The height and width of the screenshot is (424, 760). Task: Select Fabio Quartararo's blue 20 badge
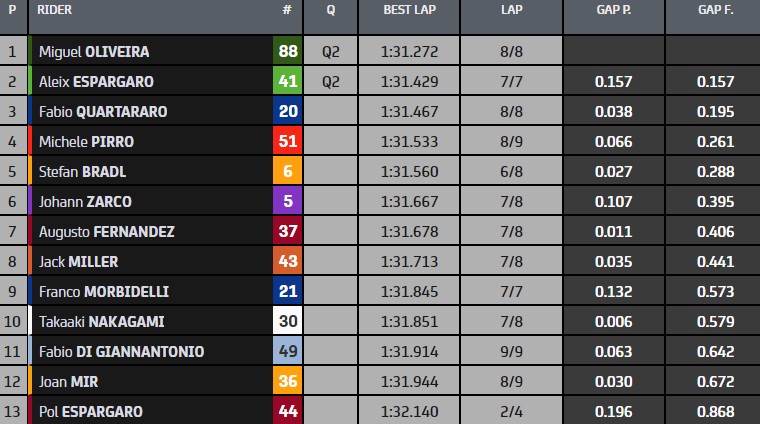[287, 111]
